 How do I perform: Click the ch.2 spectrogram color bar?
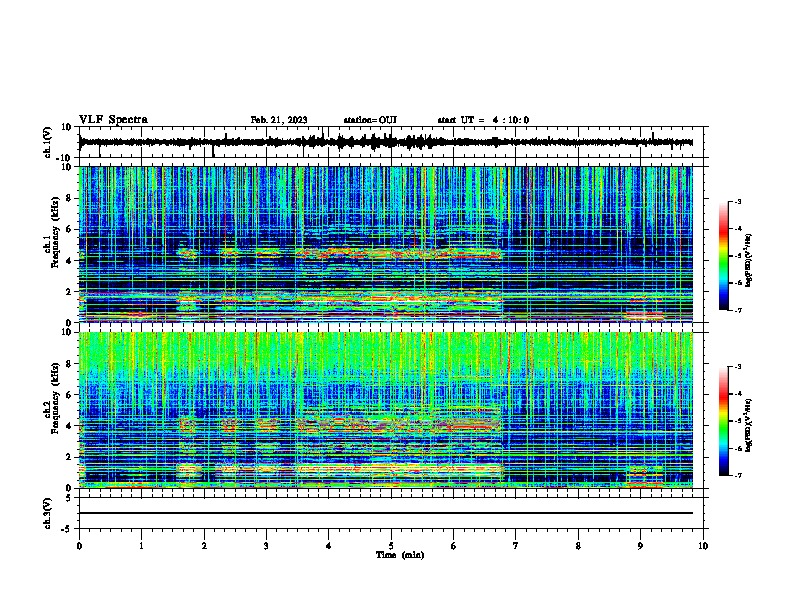(x=724, y=421)
